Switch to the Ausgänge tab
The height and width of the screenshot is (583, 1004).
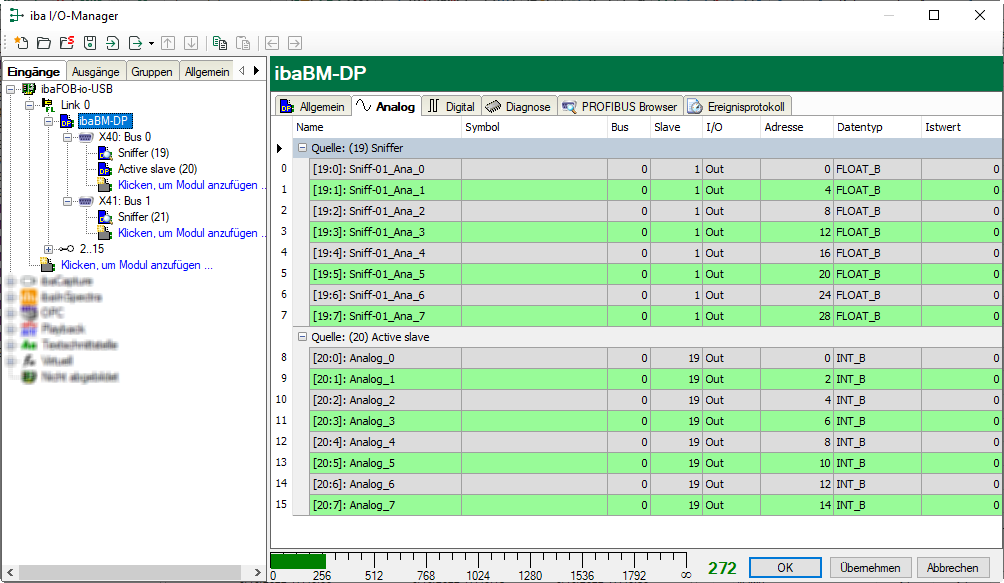tap(96, 72)
